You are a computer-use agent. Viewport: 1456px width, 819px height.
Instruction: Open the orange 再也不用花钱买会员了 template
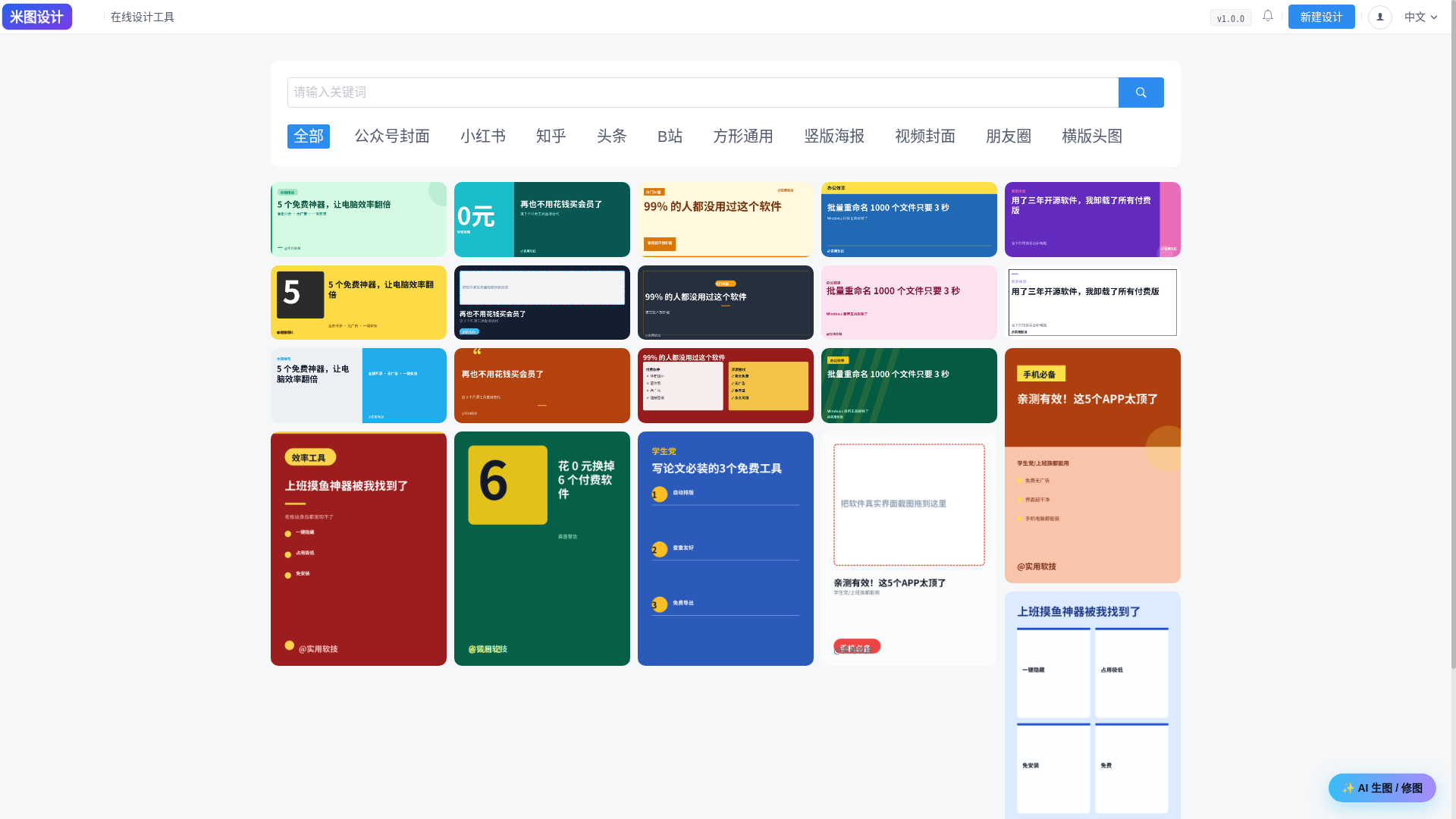coord(542,385)
